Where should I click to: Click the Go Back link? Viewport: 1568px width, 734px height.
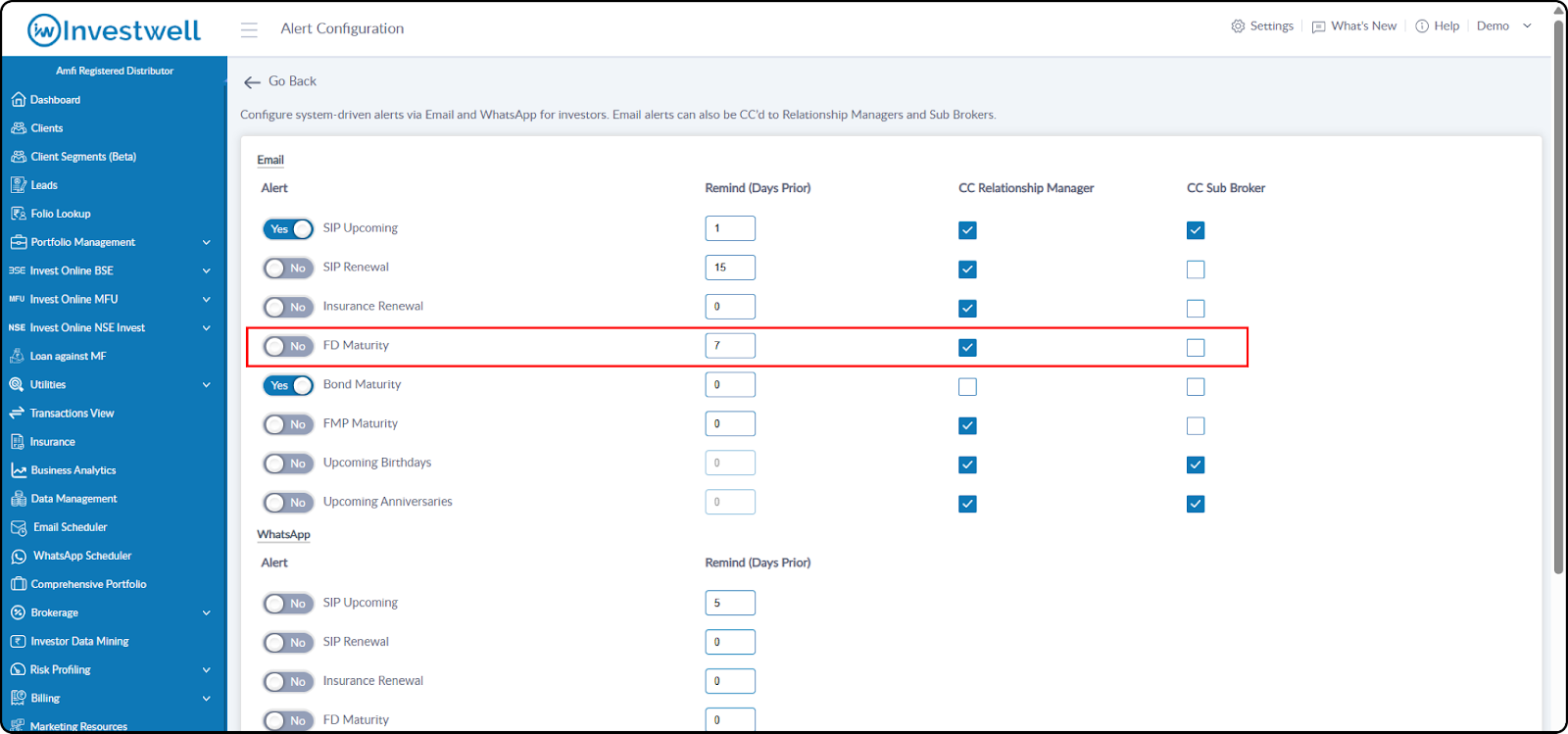pos(292,81)
